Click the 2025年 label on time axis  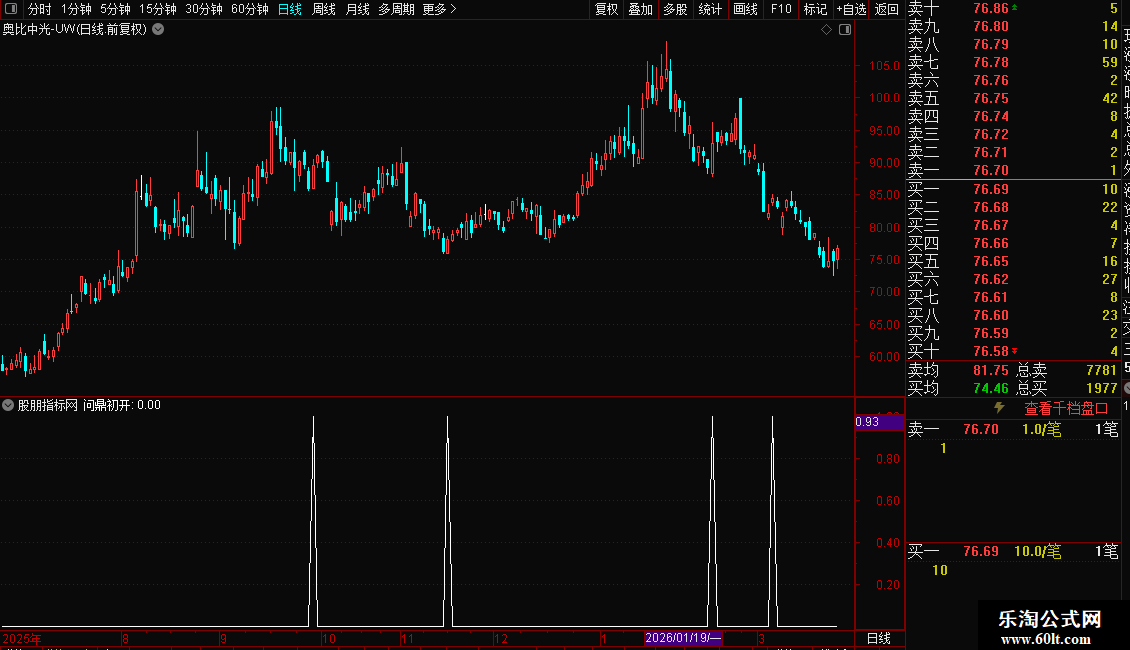point(22,638)
